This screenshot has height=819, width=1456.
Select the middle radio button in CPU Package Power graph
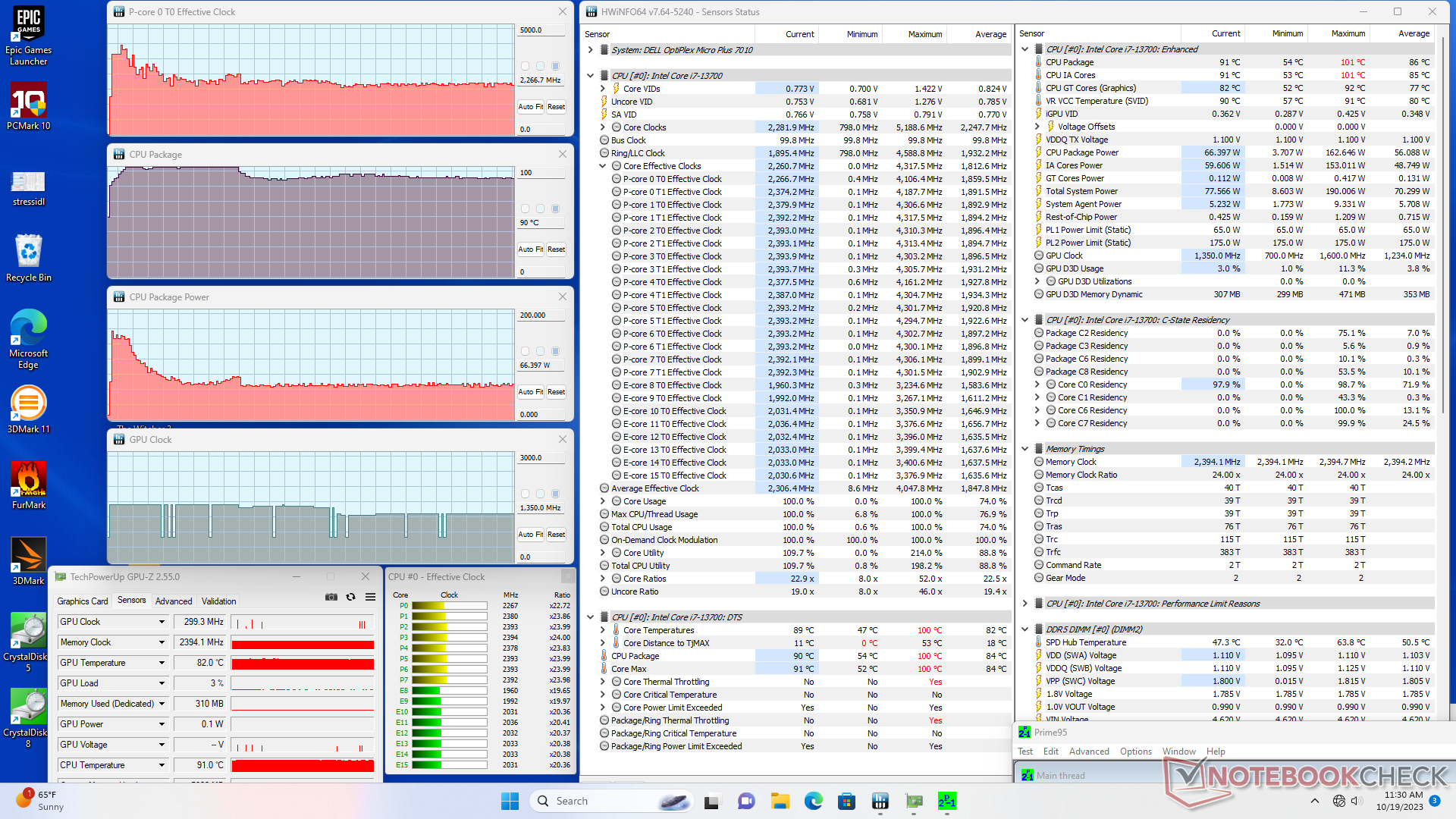click(x=540, y=351)
